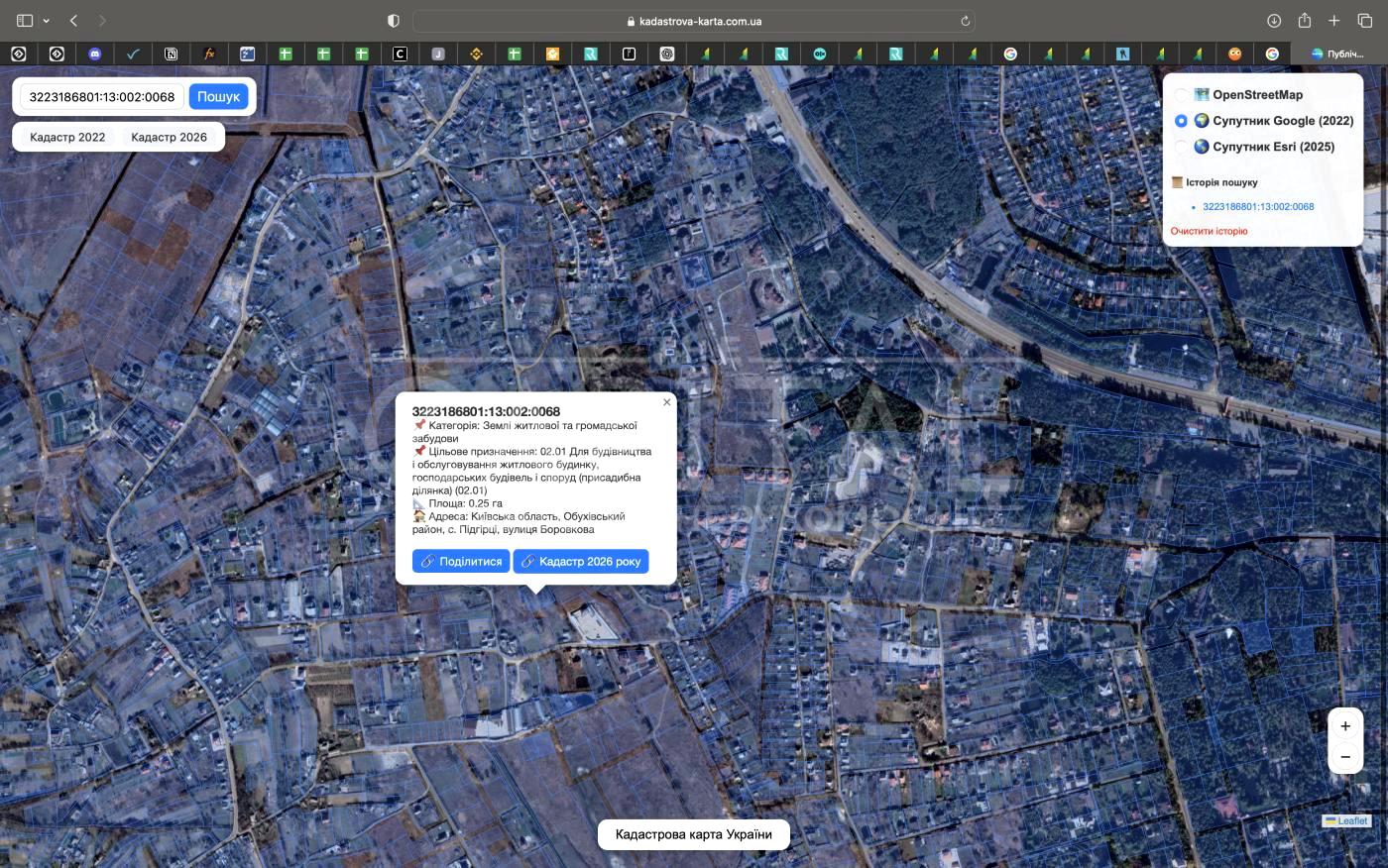
Task: Switch to the OLX tab
Action: [x=819, y=54]
